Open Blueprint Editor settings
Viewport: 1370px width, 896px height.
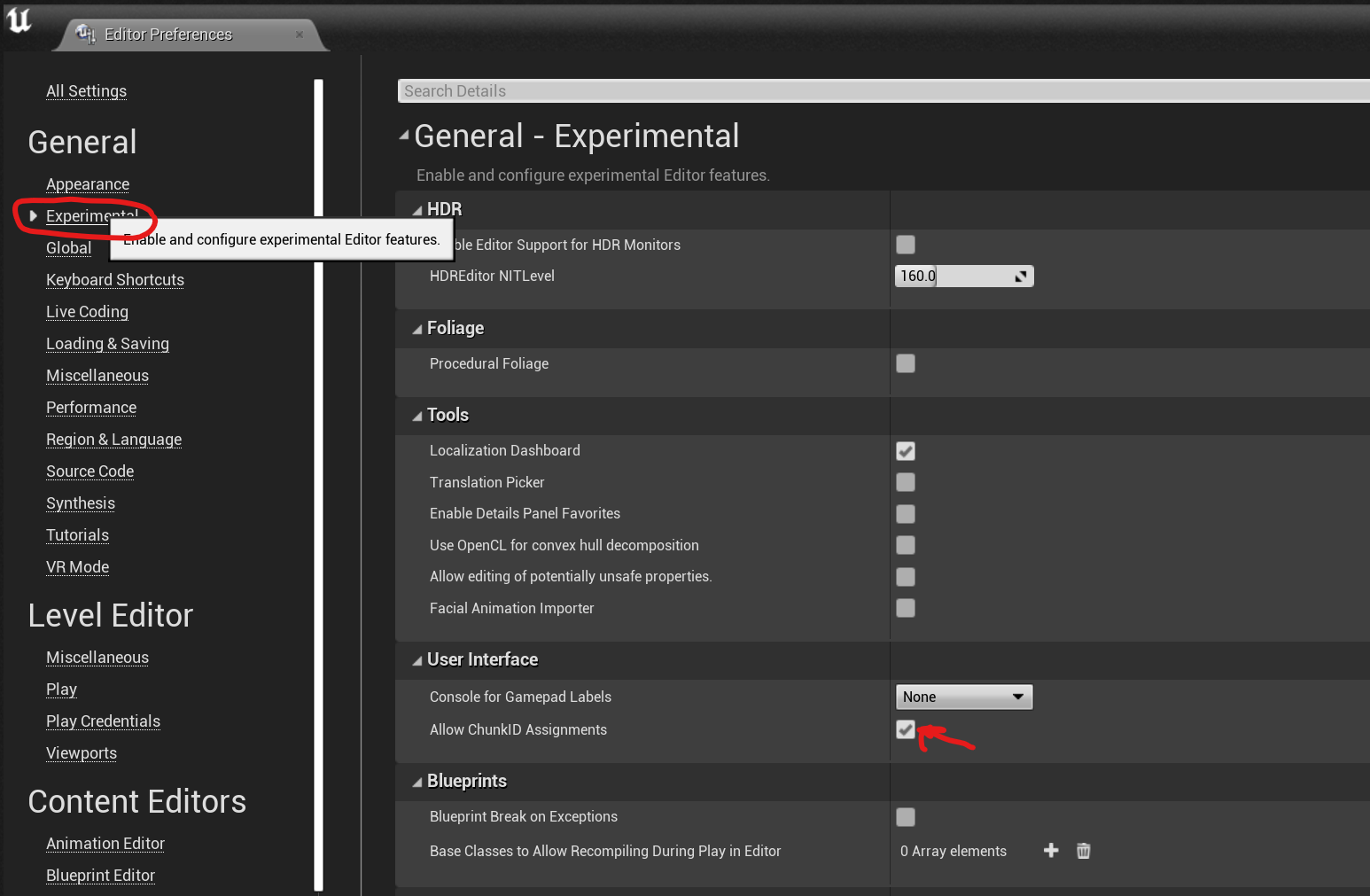pyautogui.click(x=100, y=876)
